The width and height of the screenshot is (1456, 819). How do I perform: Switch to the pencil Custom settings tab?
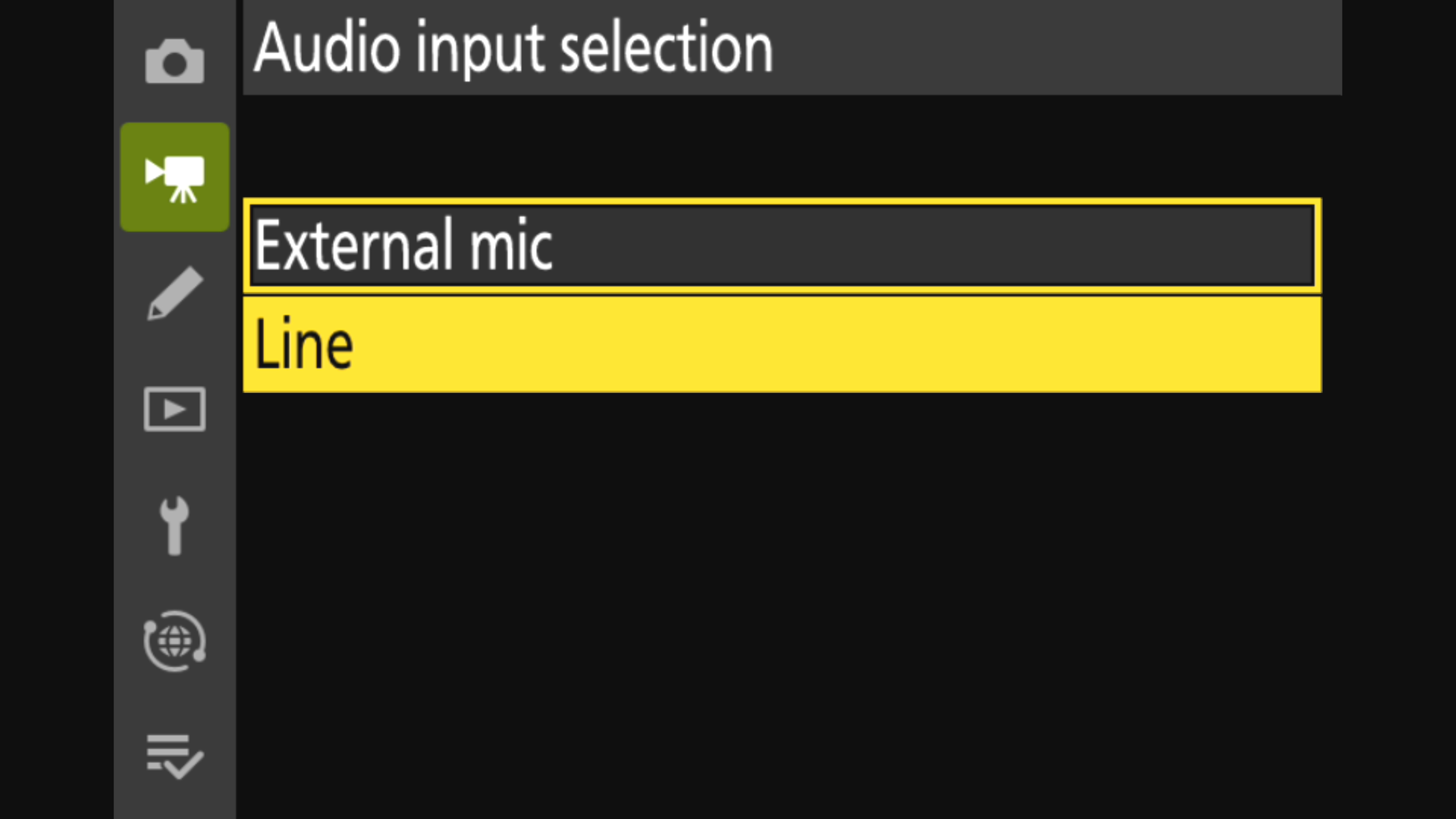174,293
